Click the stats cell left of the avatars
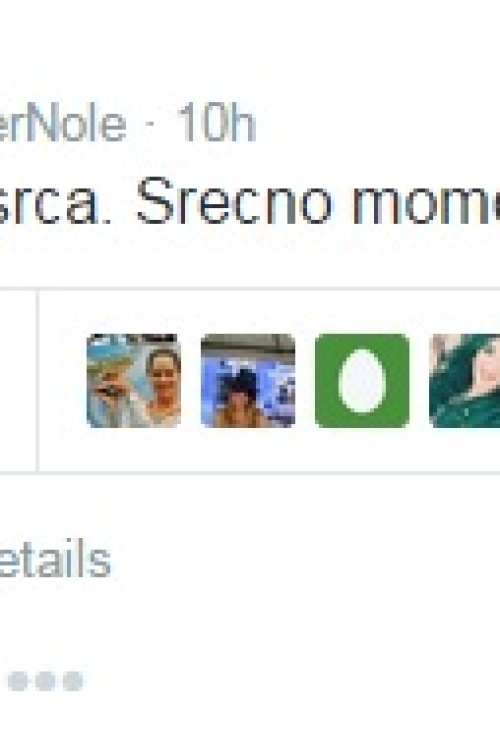 tap(18, 381)
